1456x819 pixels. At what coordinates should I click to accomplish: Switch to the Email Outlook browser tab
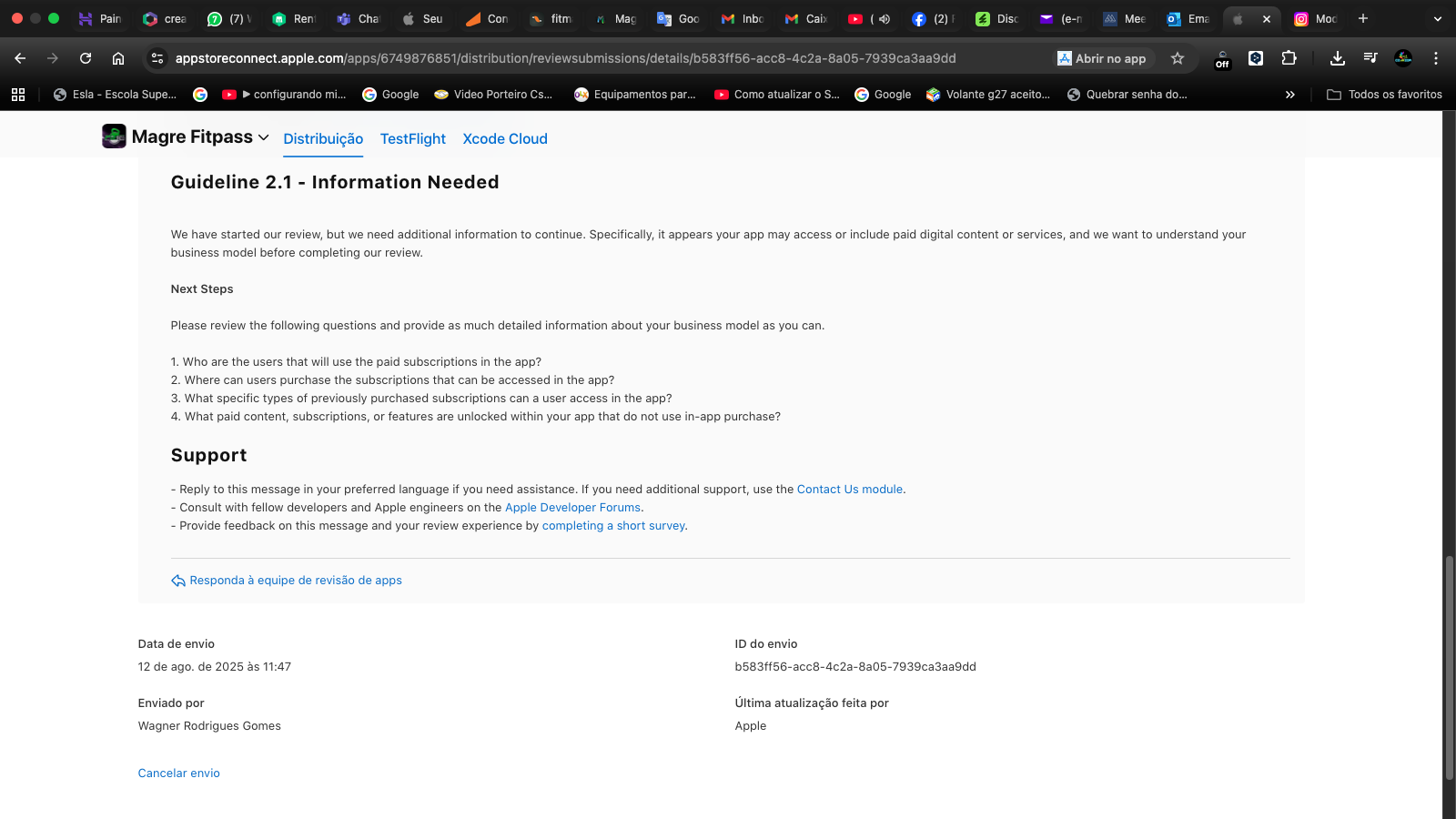(1188, 18)
